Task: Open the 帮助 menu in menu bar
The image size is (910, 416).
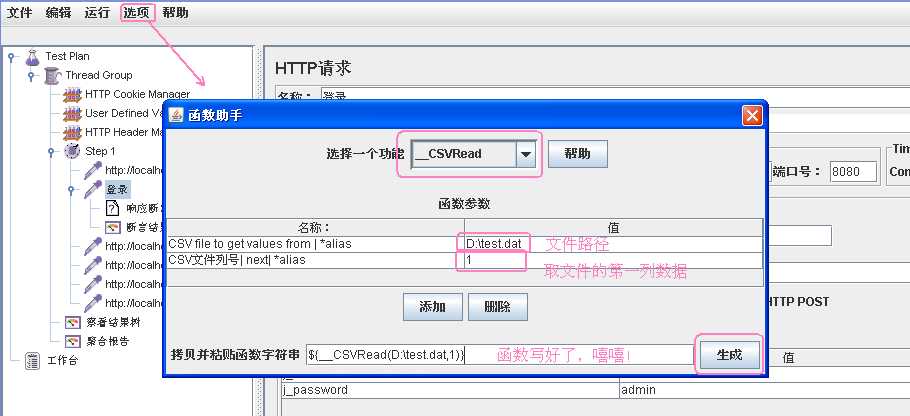Action: click(x=175, y=13)
